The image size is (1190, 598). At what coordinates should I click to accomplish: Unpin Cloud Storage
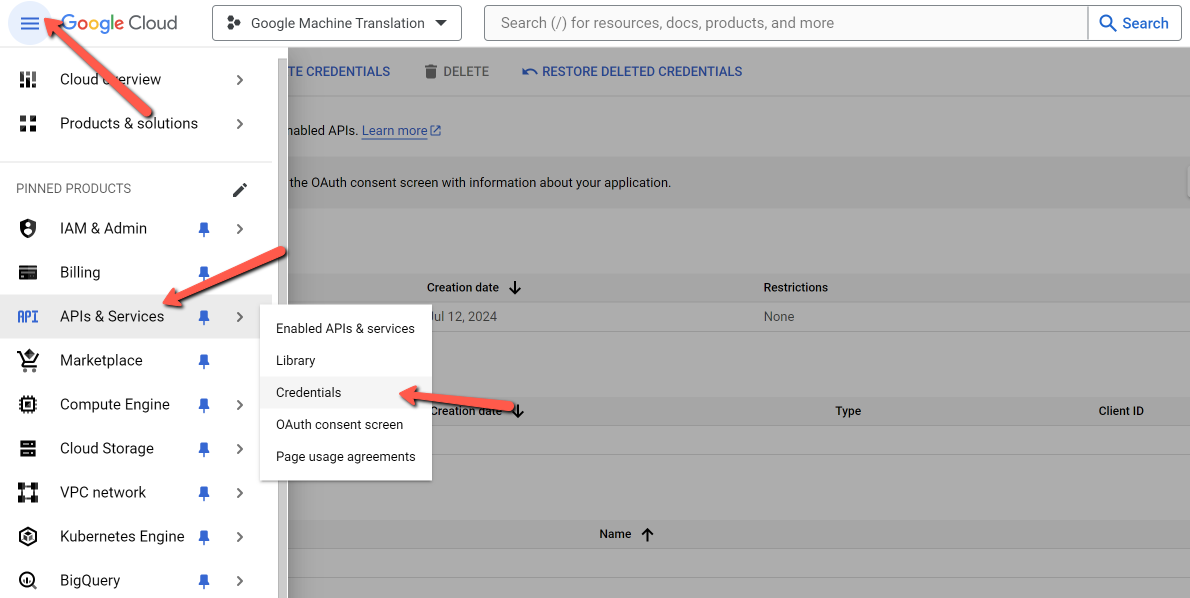[x=203, y=449]
